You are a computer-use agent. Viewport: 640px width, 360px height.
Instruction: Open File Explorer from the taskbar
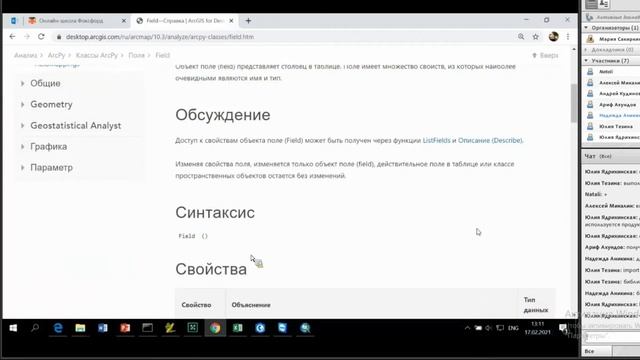pos(80,328)
